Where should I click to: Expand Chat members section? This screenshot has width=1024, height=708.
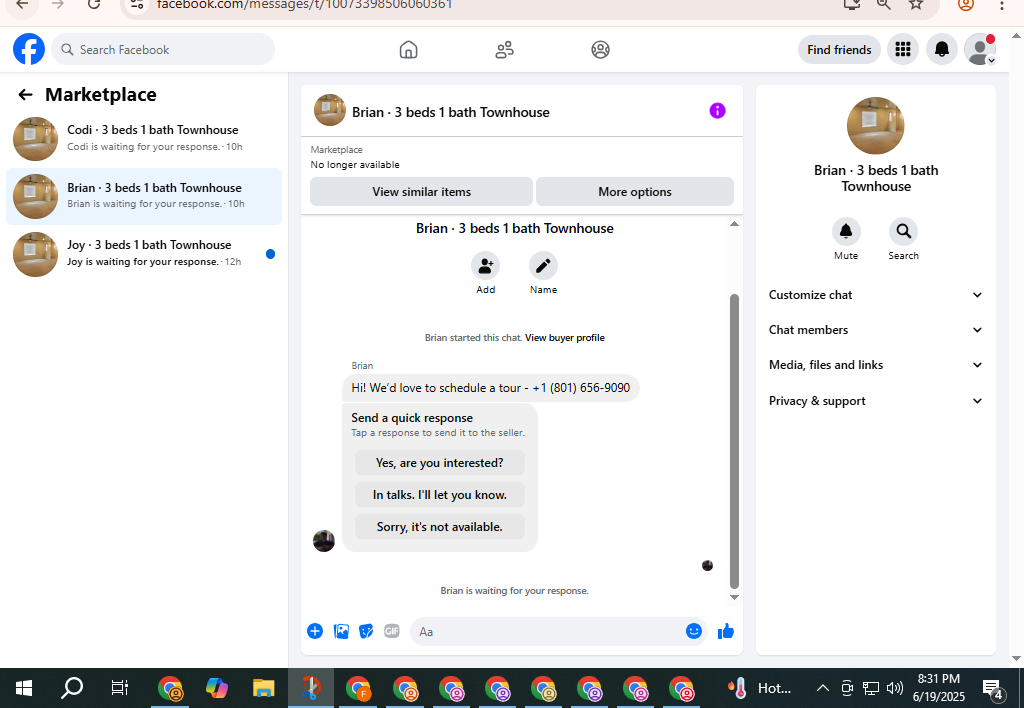click(x=875, y=330)
